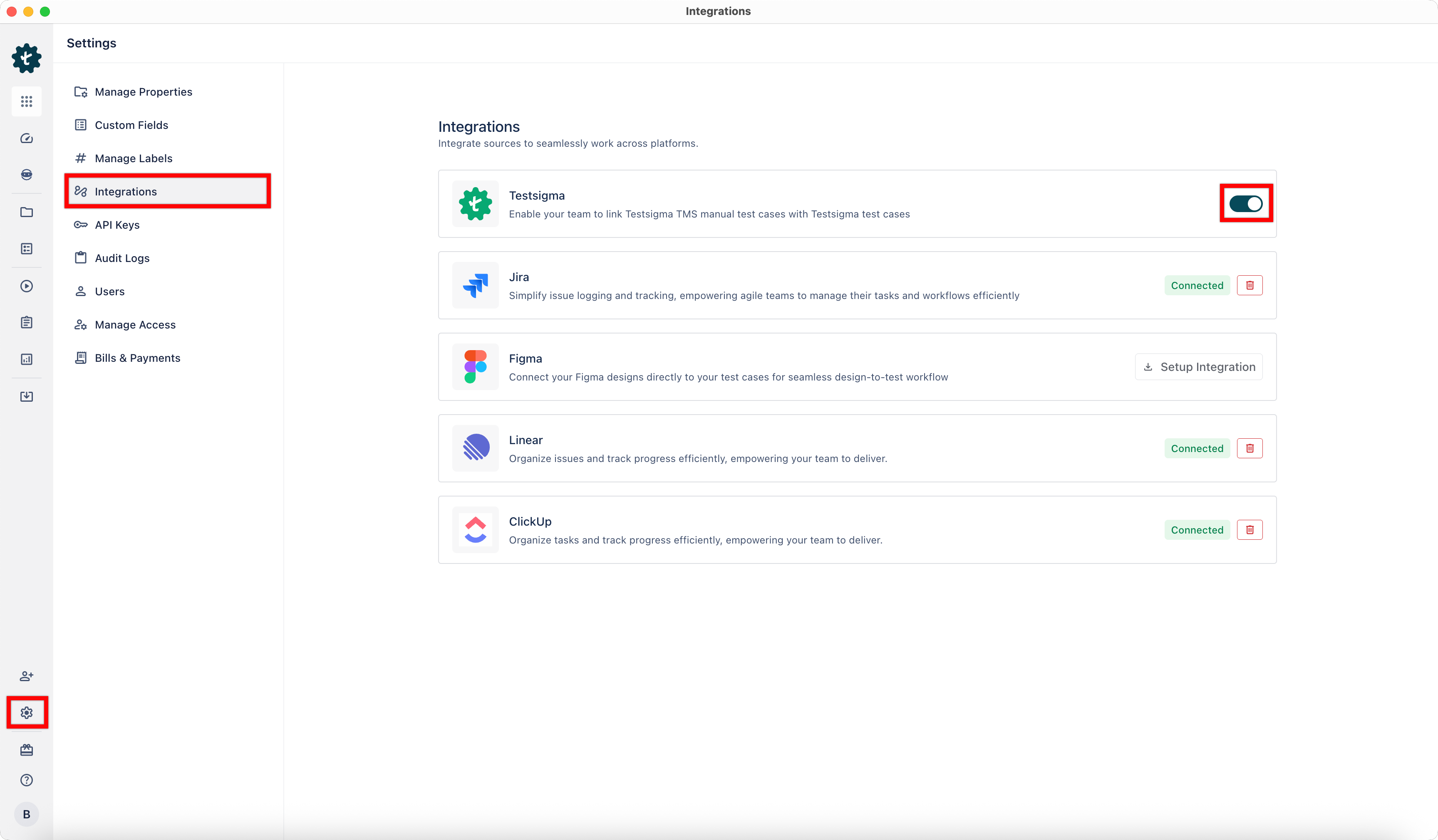Click the Testsigma integration logo
Image resolution: width=1438 pixels, height=840 pixels.
click(x=475, y=204)
